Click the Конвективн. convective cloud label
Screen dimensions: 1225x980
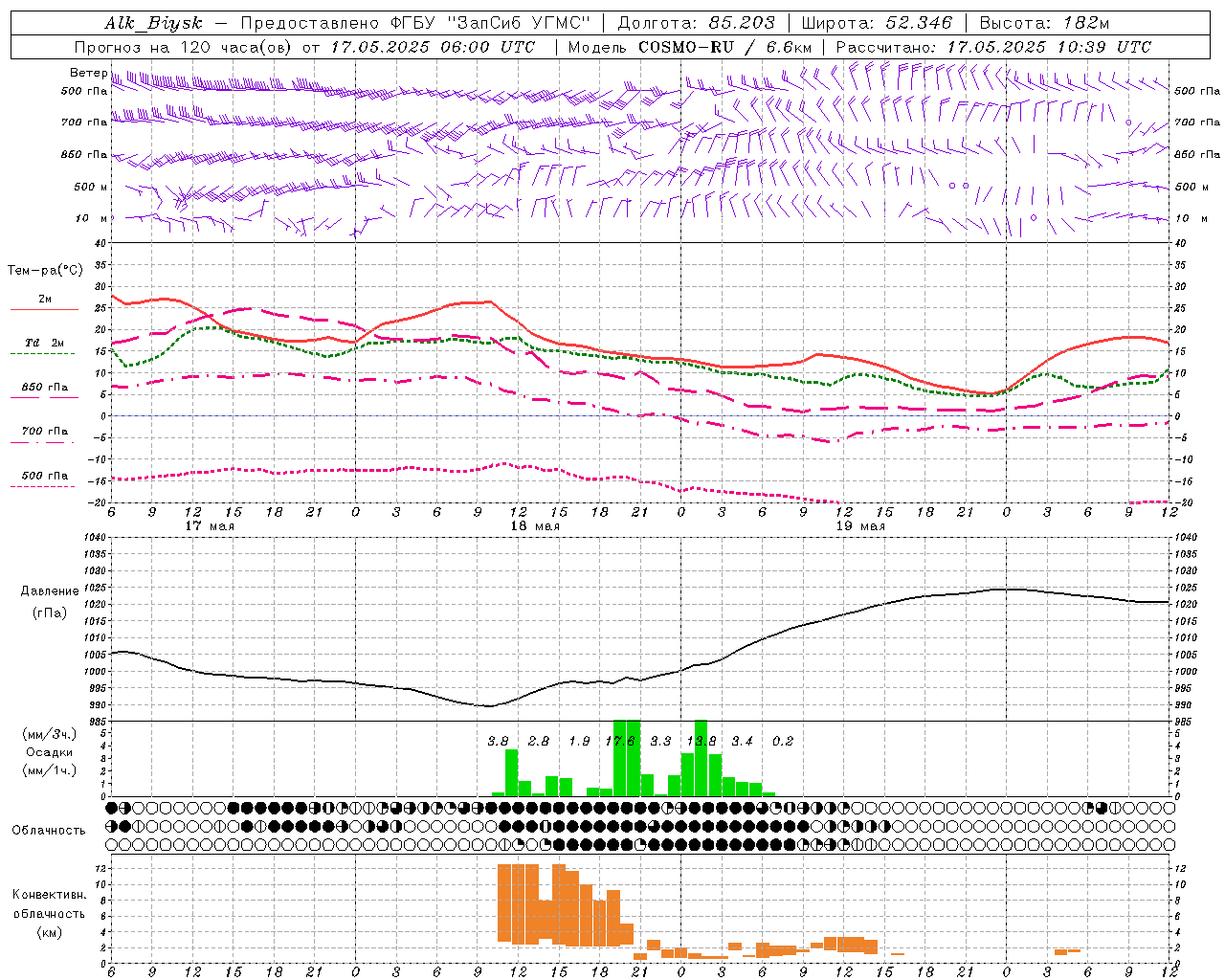49,895
